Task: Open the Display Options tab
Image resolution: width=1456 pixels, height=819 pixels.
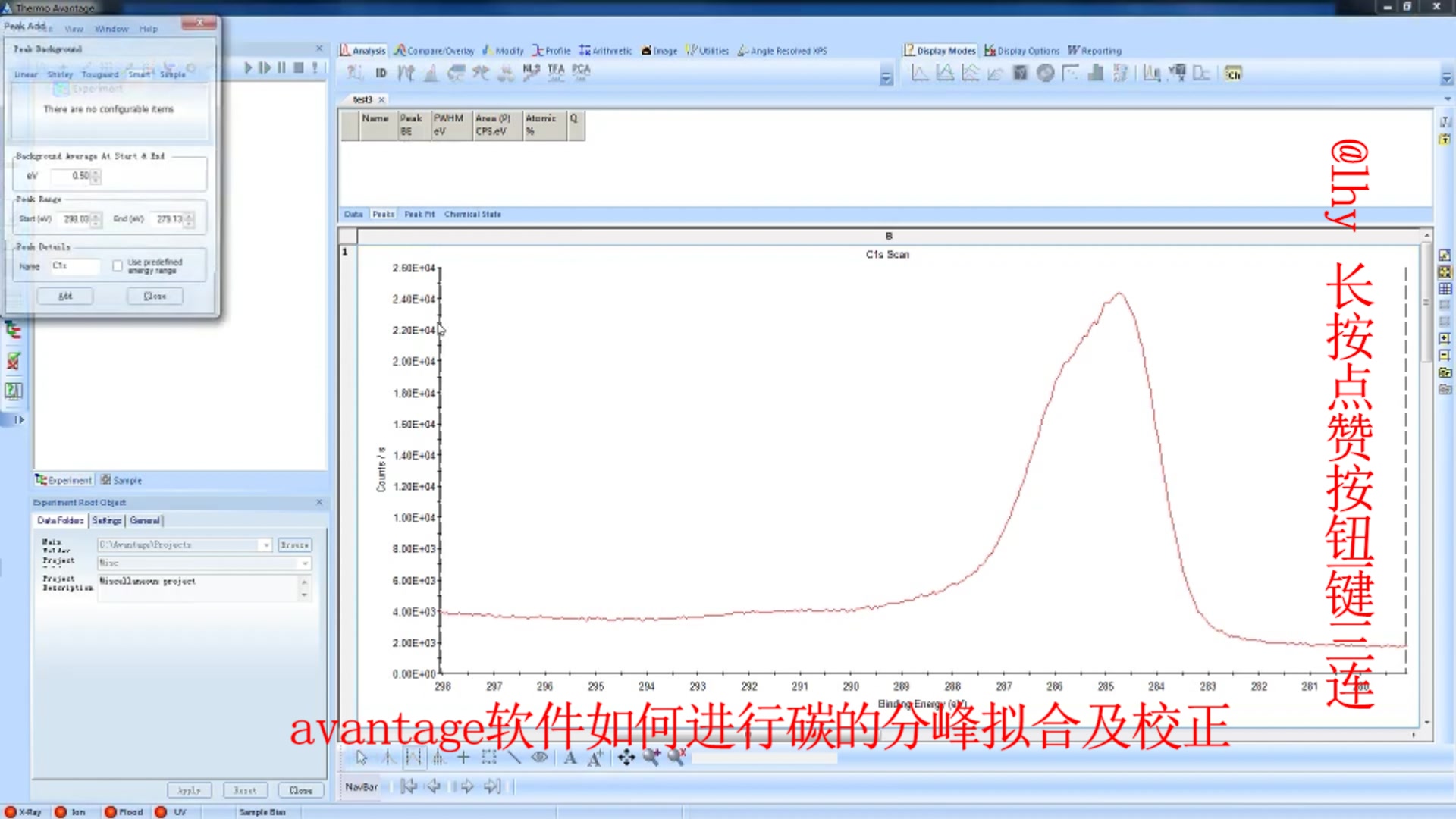Action: [x=1021, y=51]
